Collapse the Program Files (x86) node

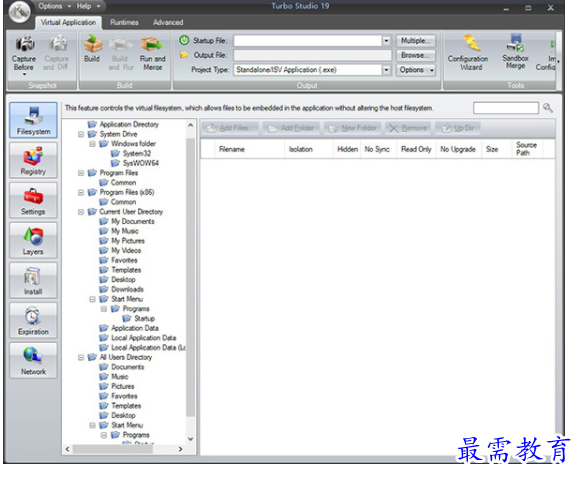pos(81,192)
